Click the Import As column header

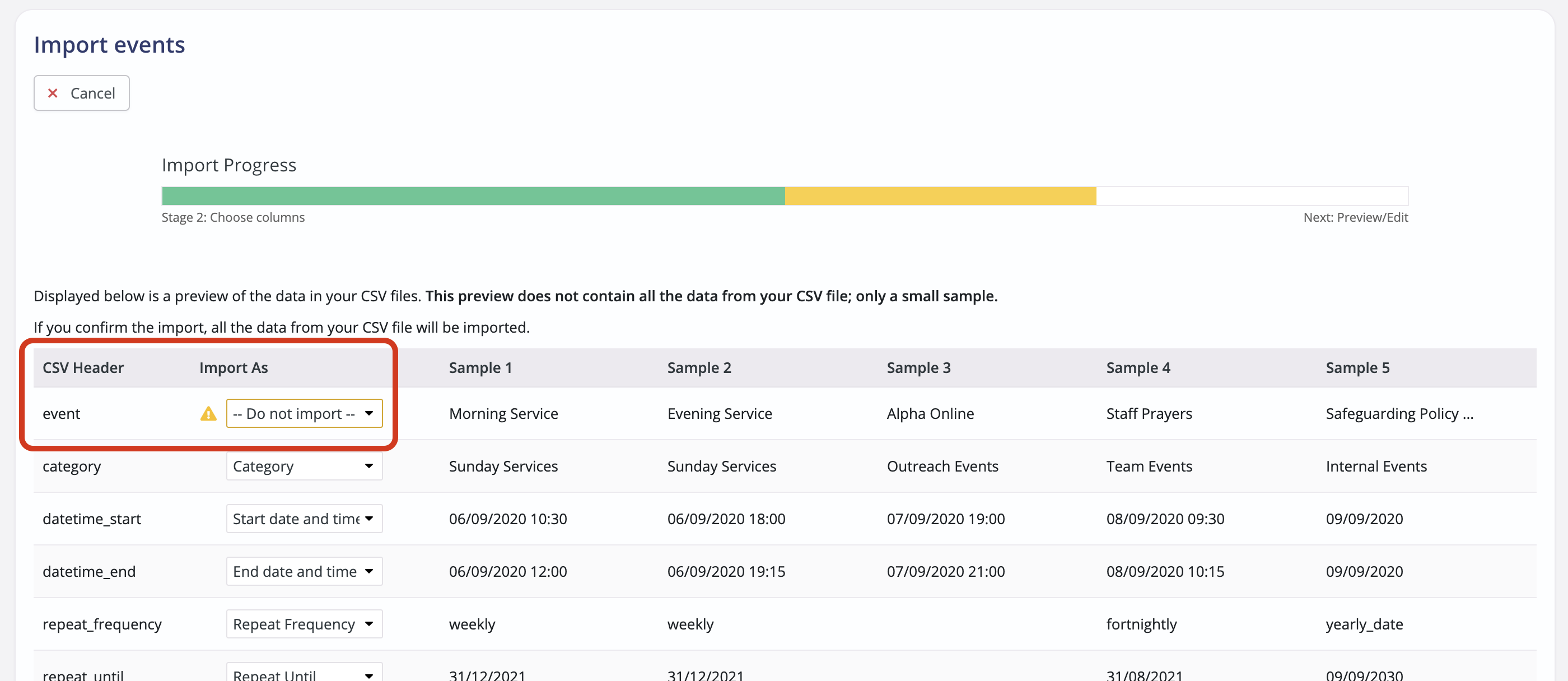coord(233,367)
